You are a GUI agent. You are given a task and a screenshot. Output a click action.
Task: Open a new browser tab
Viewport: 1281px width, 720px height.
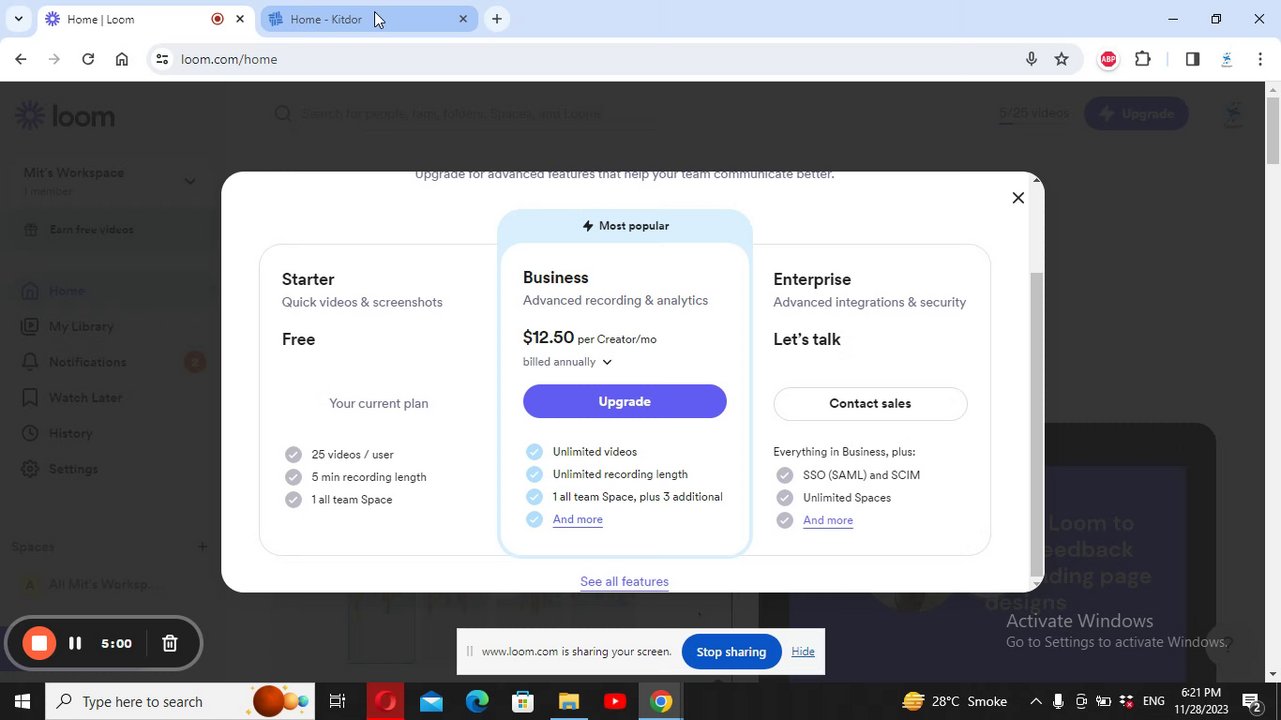point(497,19)
